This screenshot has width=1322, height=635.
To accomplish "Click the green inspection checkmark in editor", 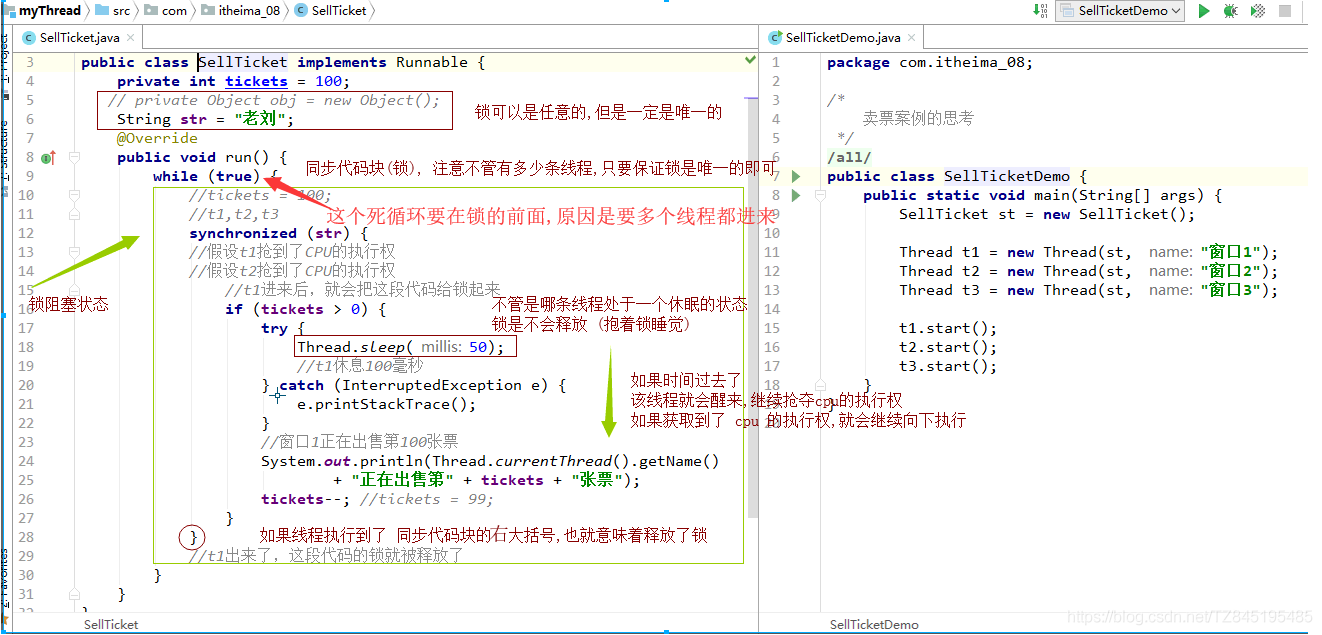I will (750, 61).
